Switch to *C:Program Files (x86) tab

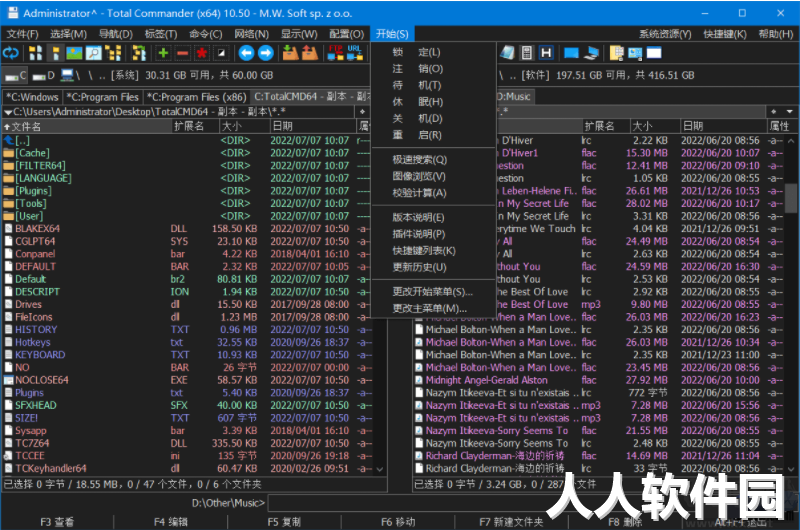[x=196, y=97]
